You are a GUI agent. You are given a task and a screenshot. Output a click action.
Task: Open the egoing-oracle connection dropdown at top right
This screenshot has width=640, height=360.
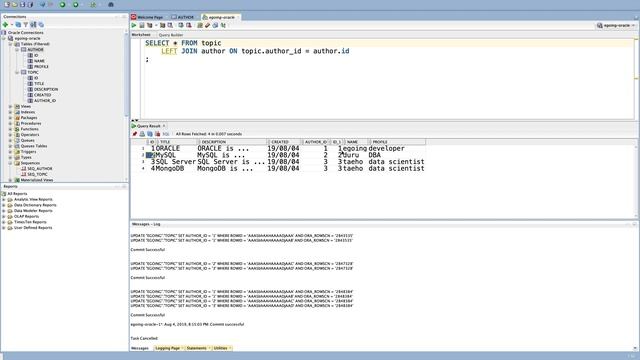click(x=616, y=25)
